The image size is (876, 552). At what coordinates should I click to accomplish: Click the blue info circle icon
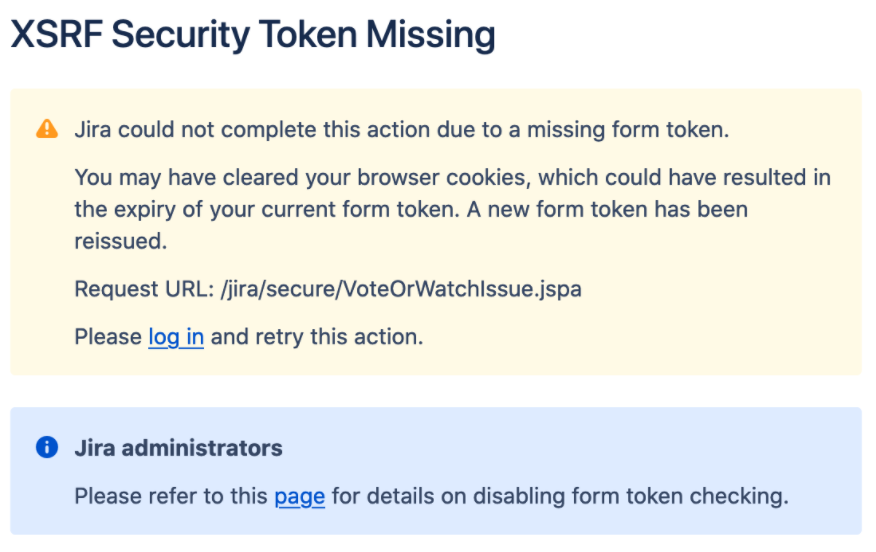[x=47, y=447]
